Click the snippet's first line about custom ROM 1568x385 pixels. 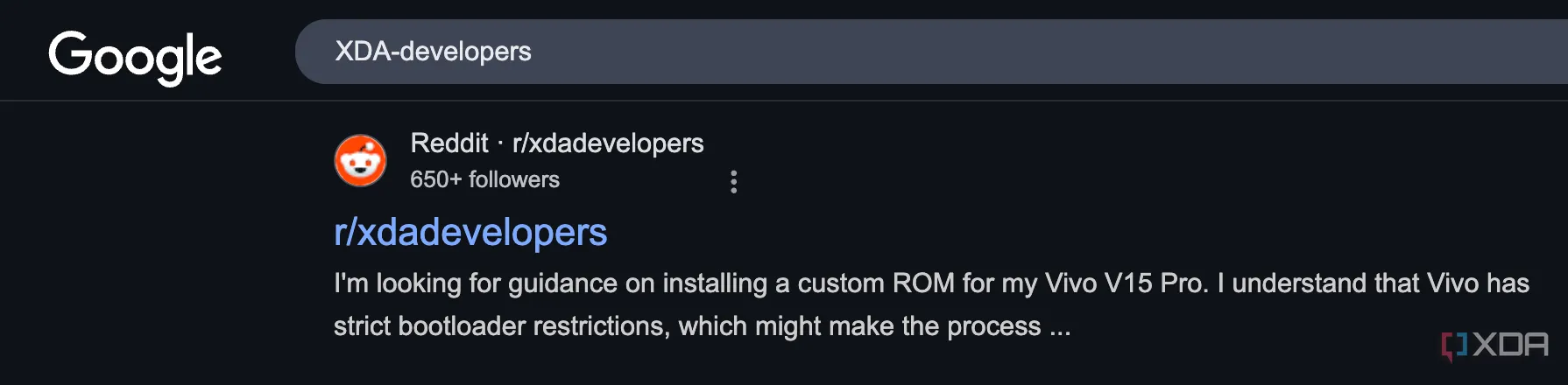[x=930, y=283]
